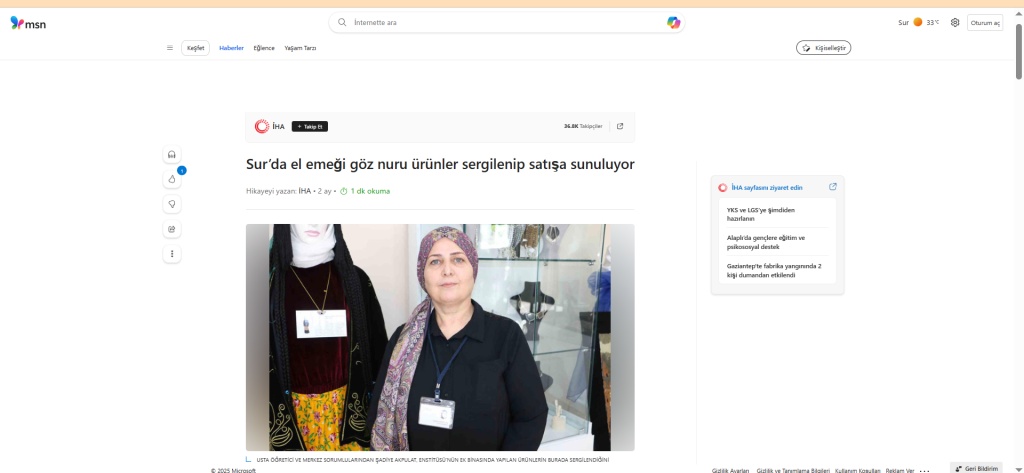The image size is (1024, 473).
Task: Share the article via share icon
Action: coord(172,229)
